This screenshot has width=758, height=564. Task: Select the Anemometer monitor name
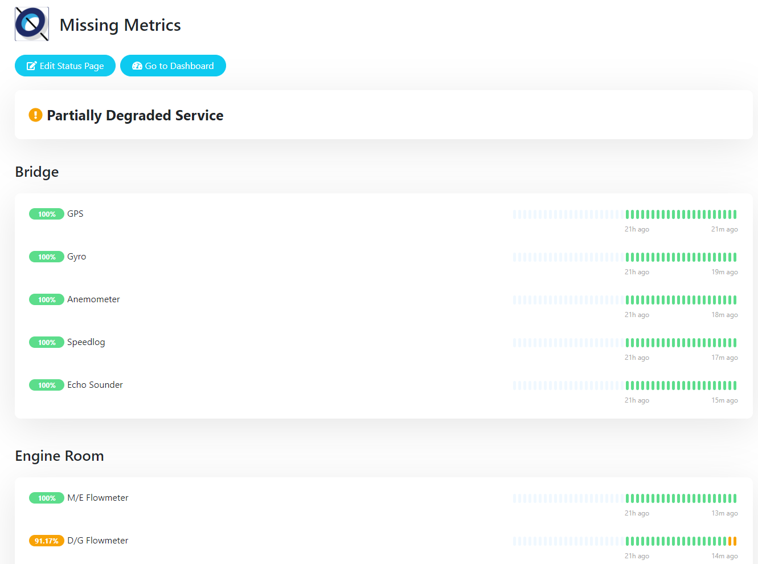[93, 299]
